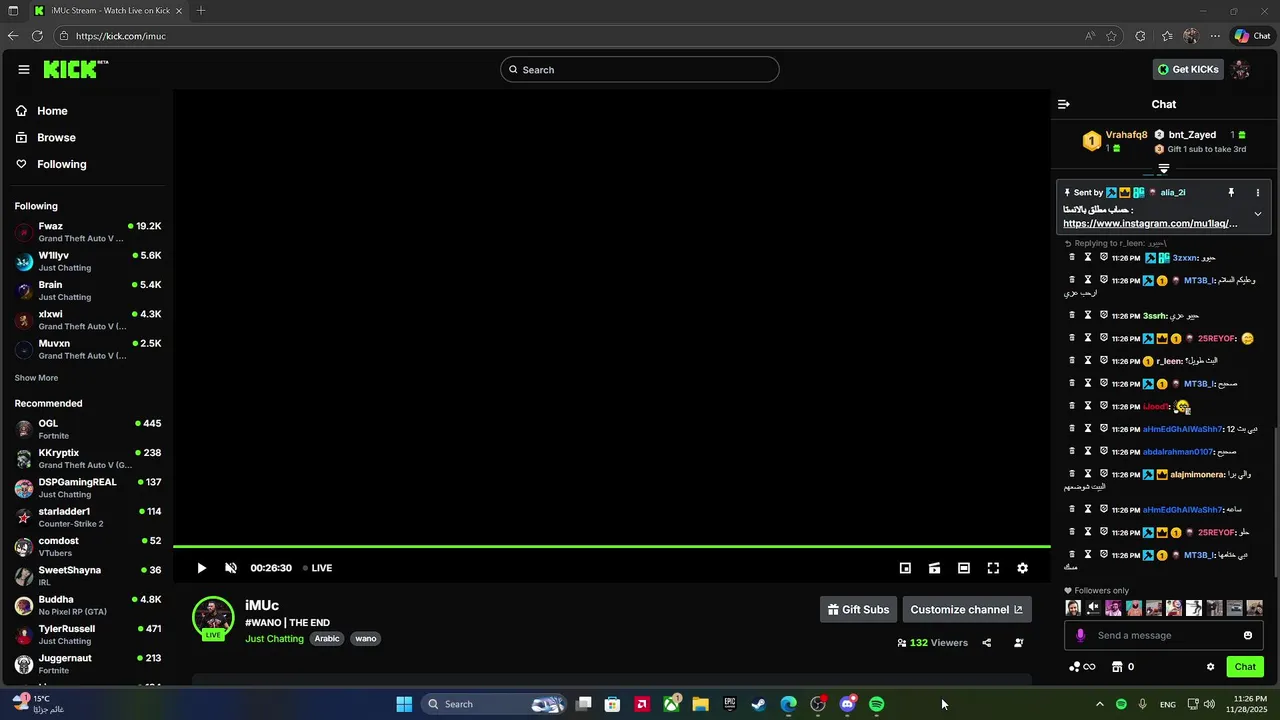
Task: Show hidden system tray icons
Action: 1099,704
